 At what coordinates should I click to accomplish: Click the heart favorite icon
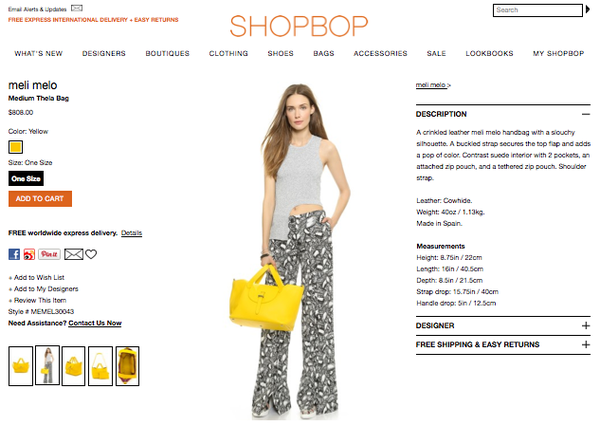click(91, 254)
